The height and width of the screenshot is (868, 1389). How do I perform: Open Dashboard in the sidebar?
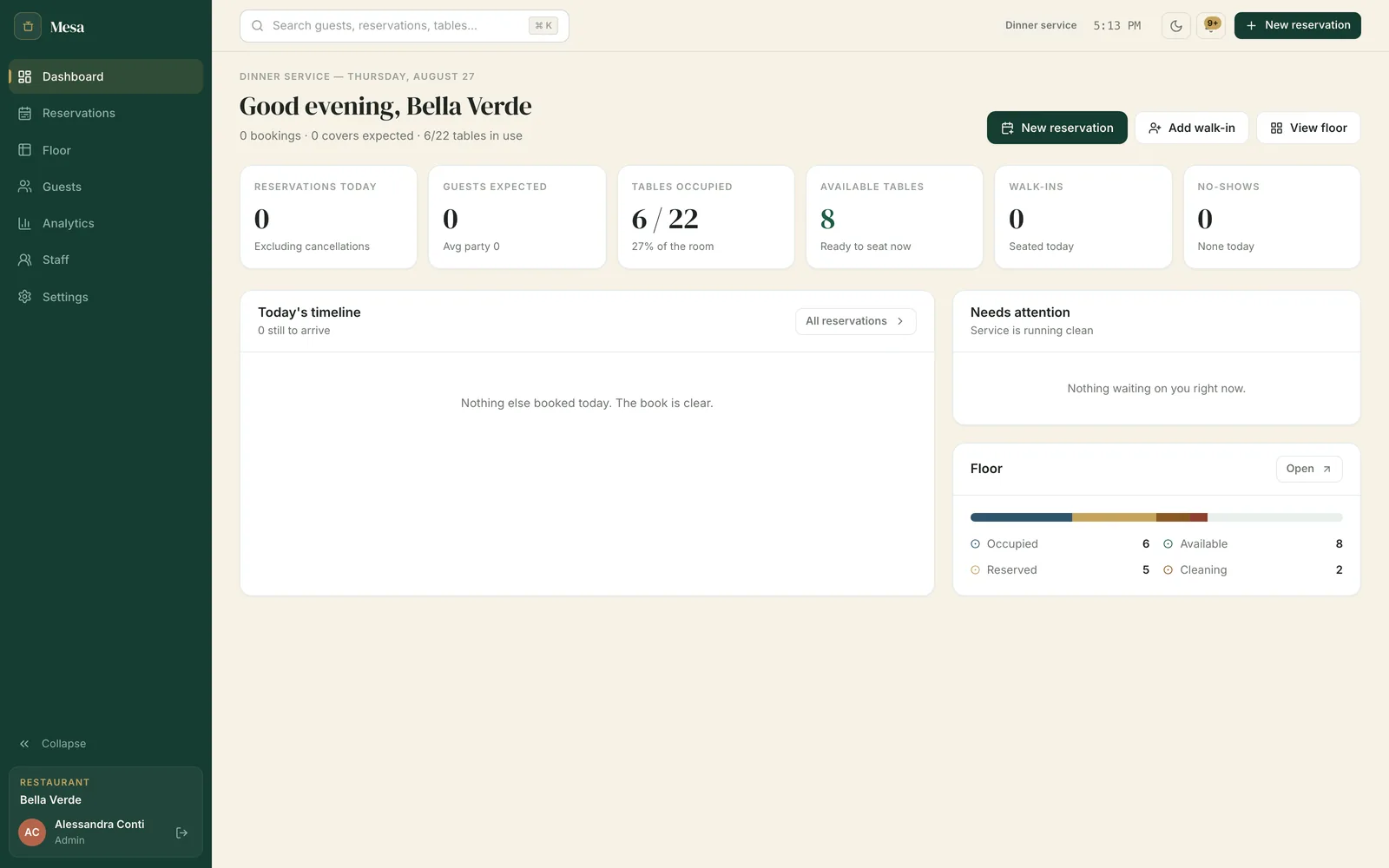pyautogui.click(x=106, y=76)
